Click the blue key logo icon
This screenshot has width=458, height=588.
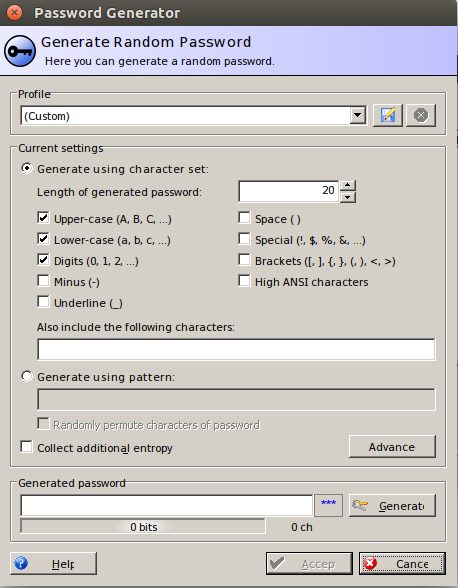point(20,51)
